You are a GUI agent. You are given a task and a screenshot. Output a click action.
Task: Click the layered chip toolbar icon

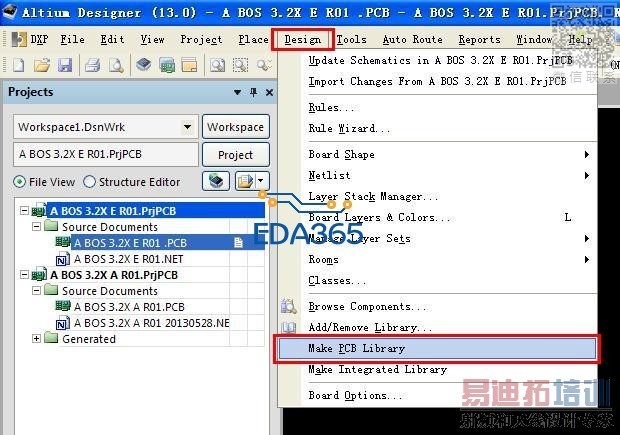tap(144, 65)
